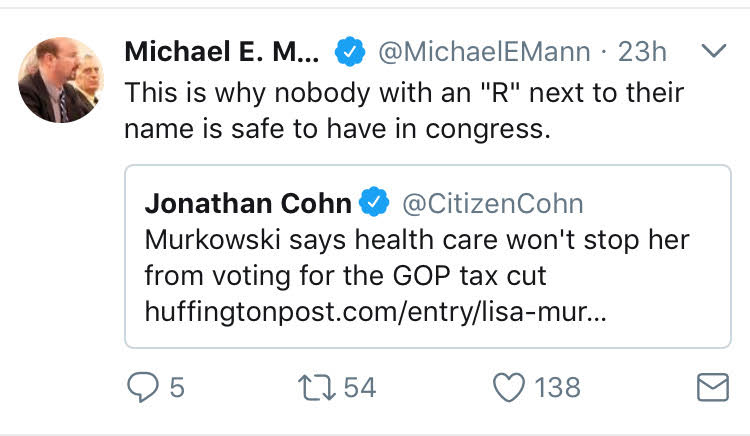View the 138 likes count

557,387
